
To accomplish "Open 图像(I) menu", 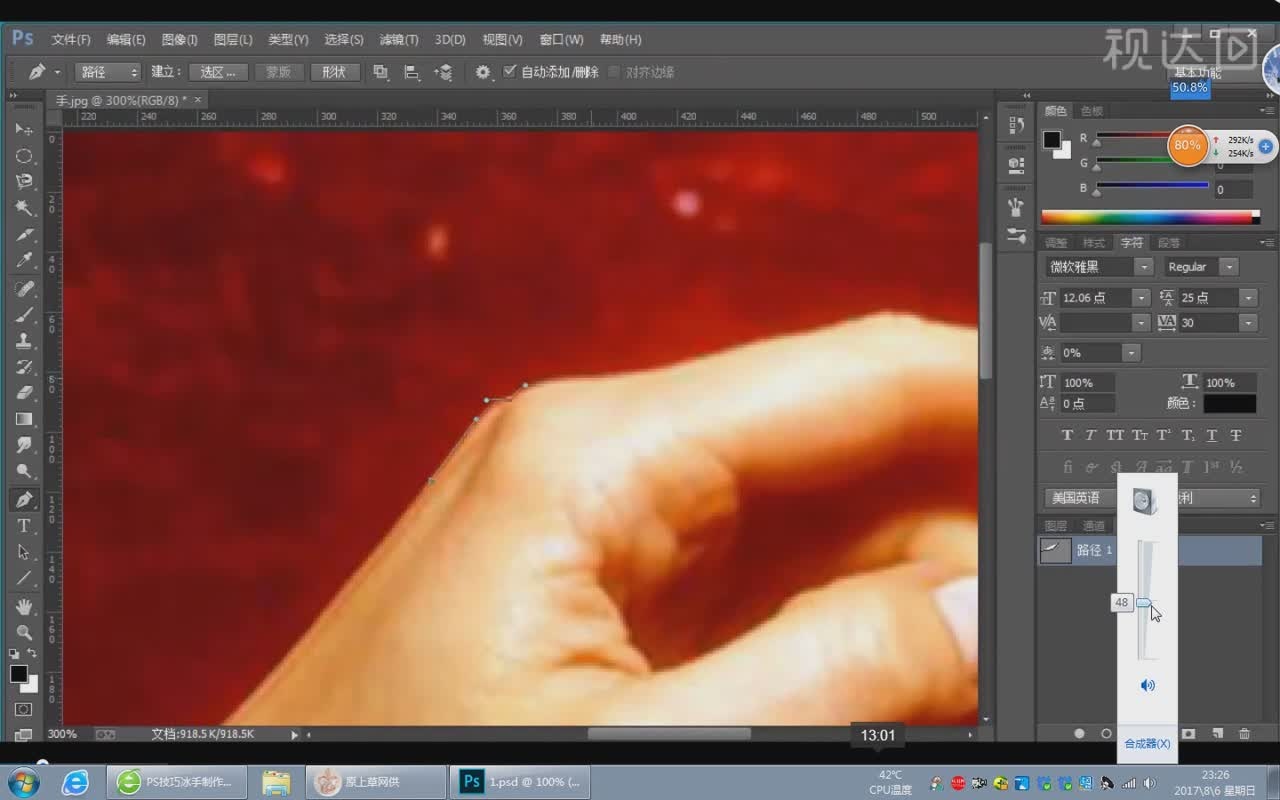I will point(179,40).
